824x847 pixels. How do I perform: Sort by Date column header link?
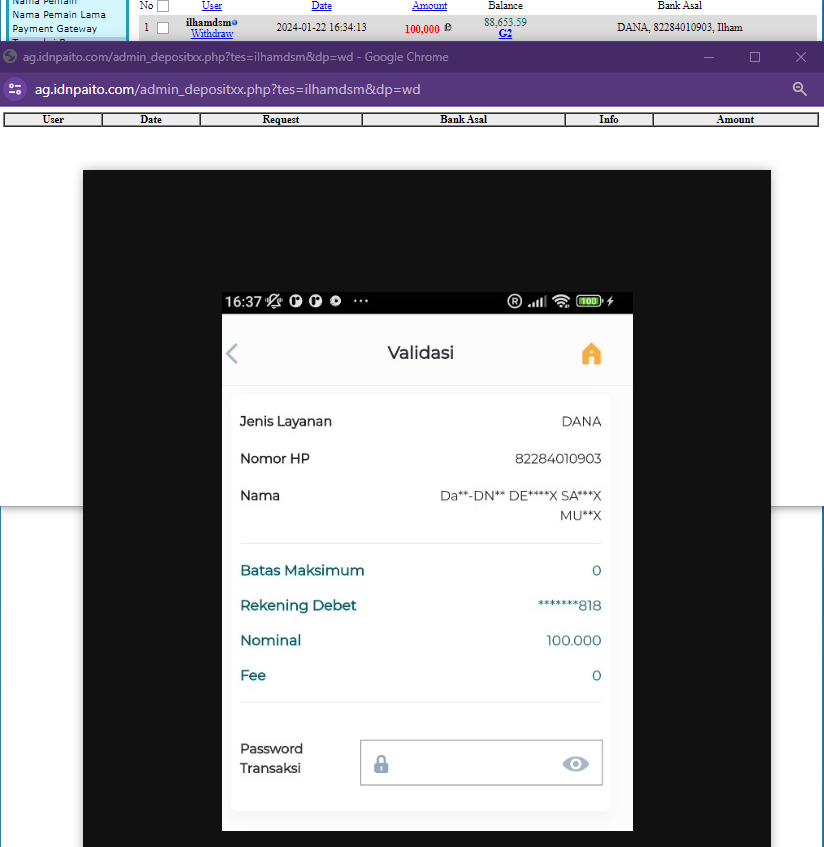click(321, 5)
